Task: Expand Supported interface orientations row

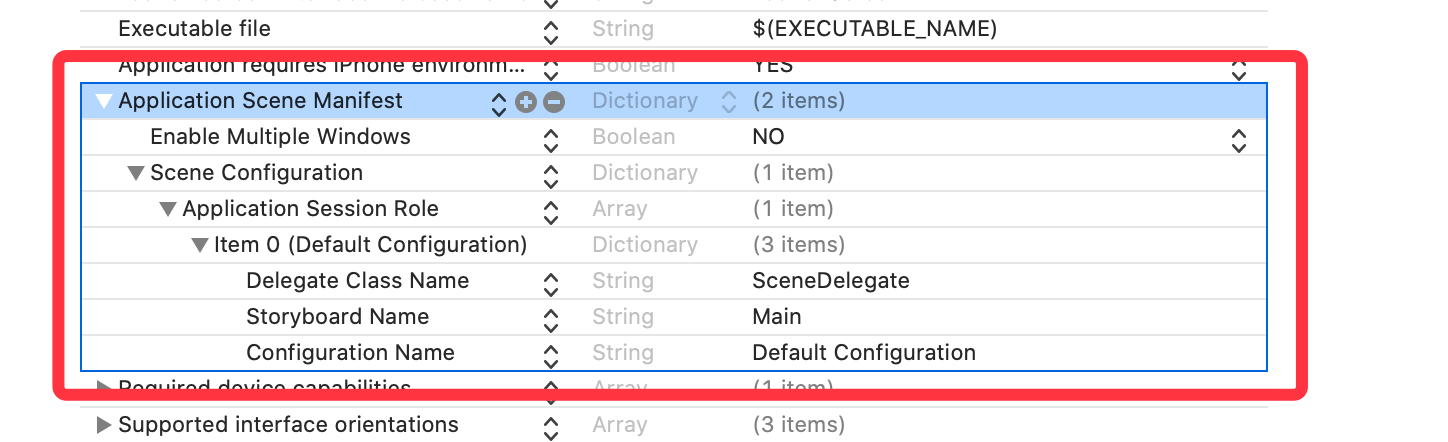Action: click(x=104, y=425)
